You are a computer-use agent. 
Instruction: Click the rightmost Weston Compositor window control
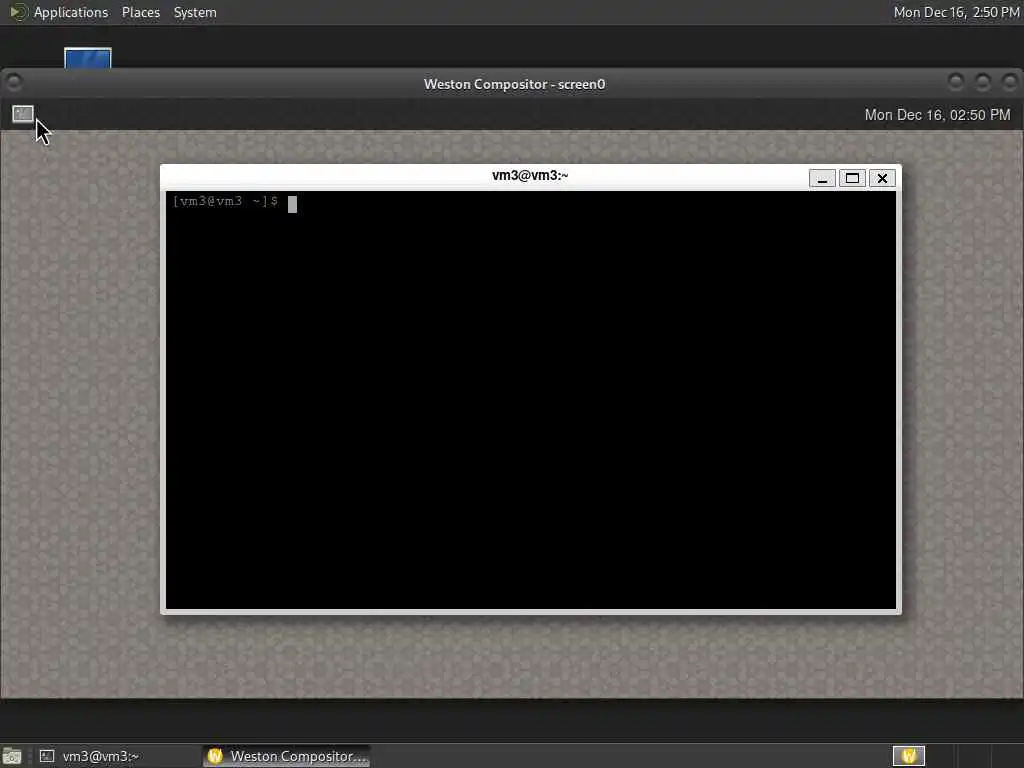coord(1010,82)
